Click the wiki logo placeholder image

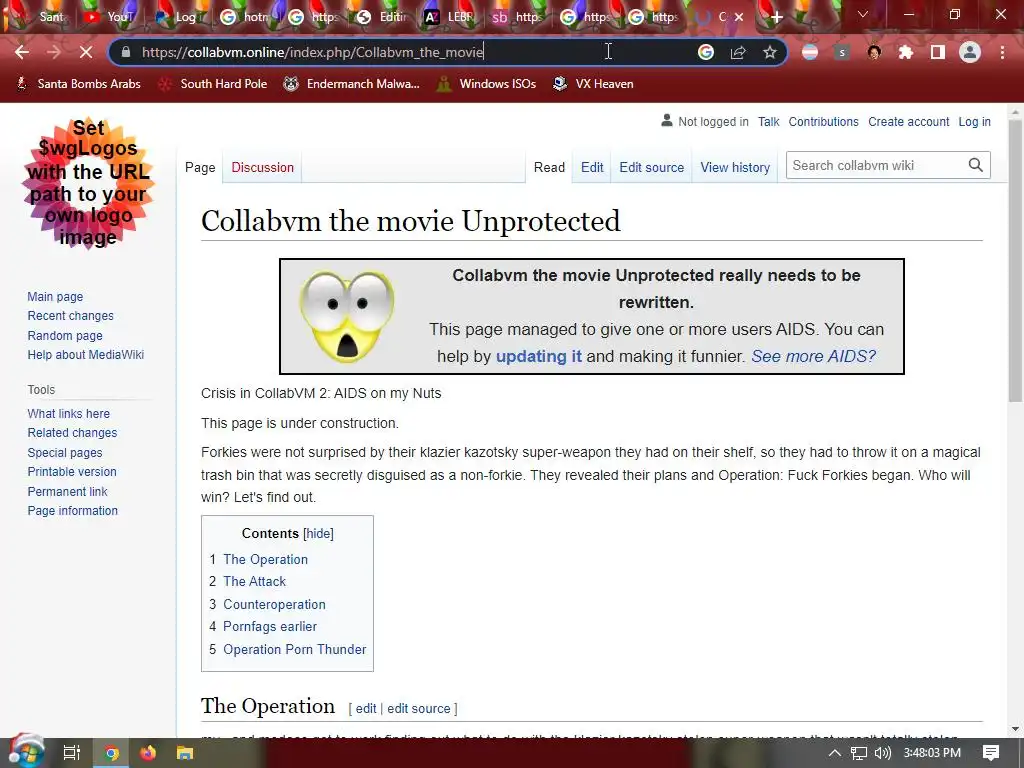click(88, 184)
